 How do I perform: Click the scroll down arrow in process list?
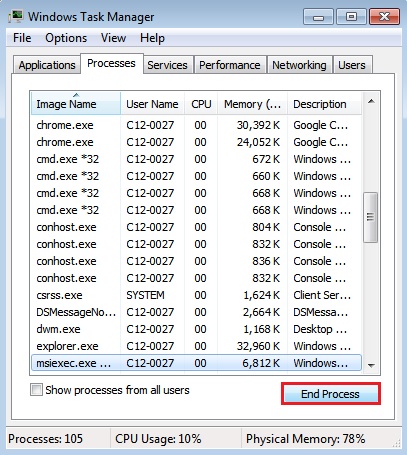coord(371,366)
